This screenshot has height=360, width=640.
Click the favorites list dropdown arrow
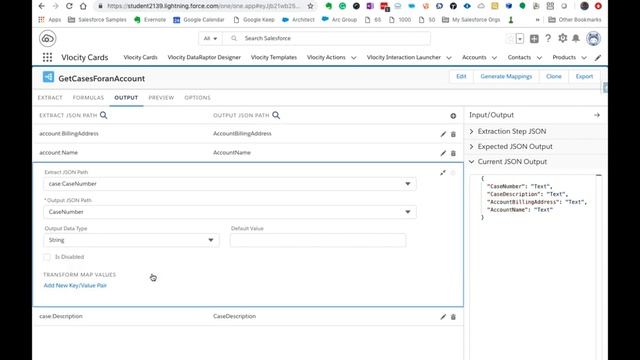pyautogui.click(x=520, y=39)
